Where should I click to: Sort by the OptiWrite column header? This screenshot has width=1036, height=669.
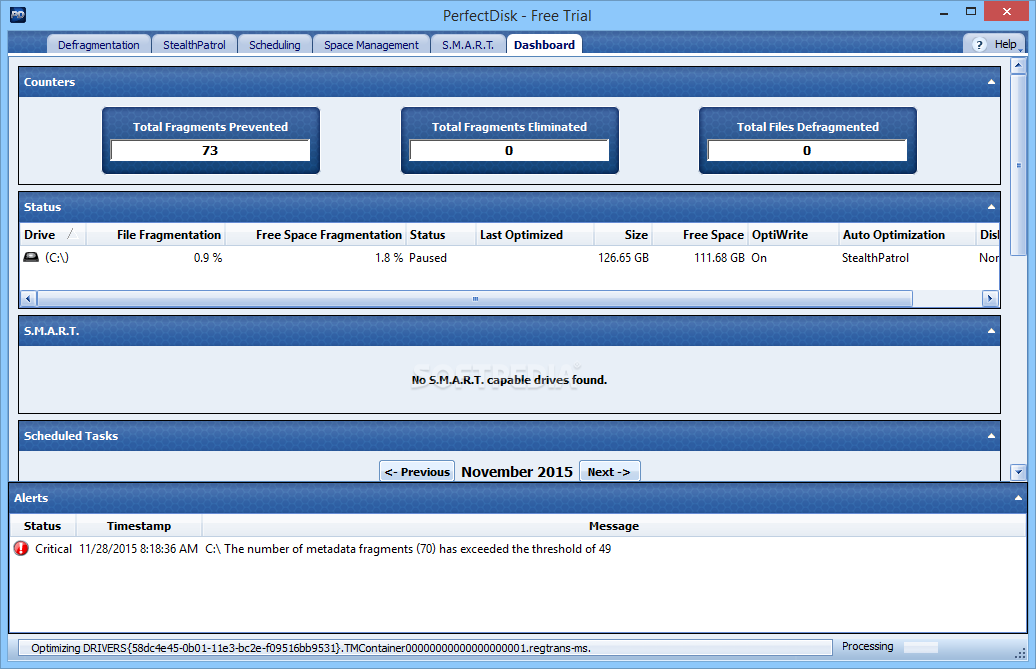click(793, 234)
